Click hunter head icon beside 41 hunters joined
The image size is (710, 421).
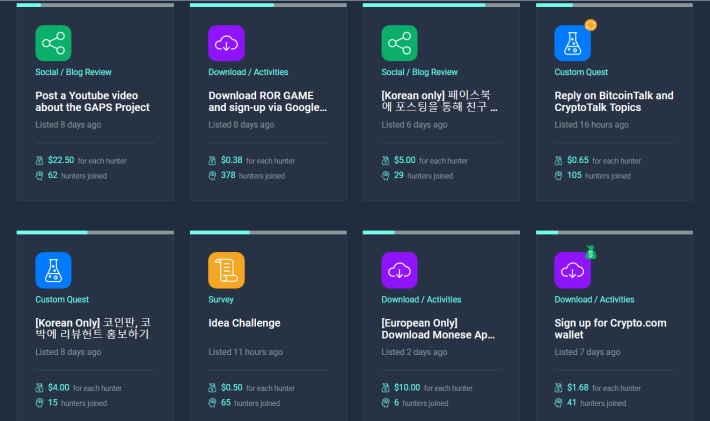558,403
